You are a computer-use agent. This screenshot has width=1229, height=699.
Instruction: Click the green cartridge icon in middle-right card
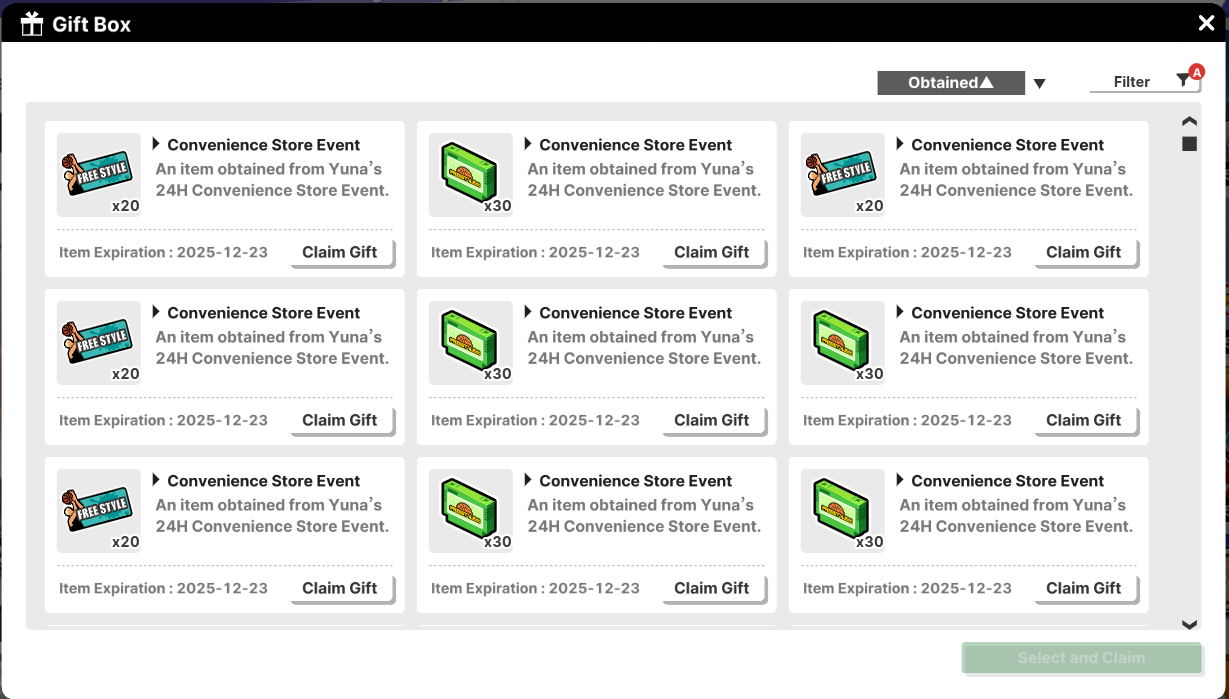(842, 342)
